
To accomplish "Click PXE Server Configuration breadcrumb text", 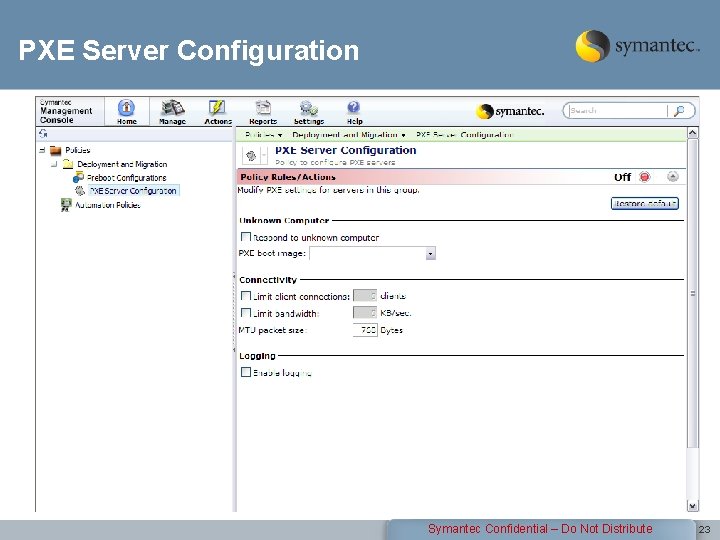I will [x=464, y=135].
